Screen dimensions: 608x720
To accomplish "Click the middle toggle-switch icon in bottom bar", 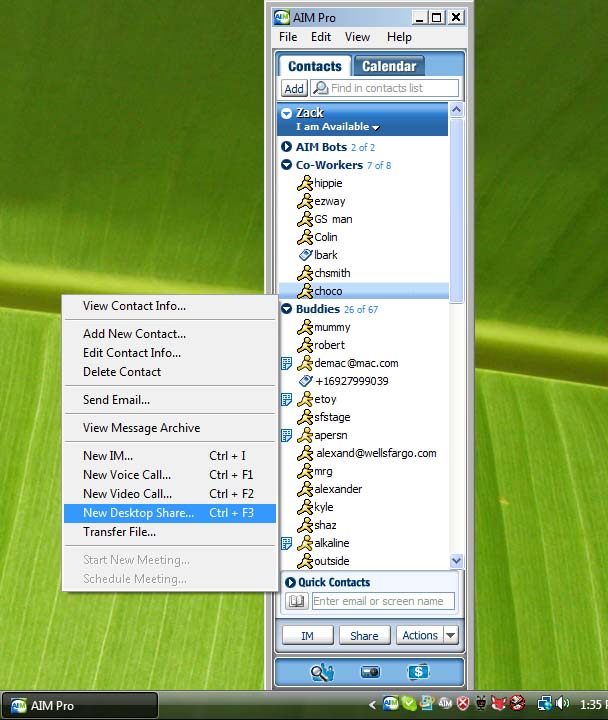I will click(x=370, y=672).
